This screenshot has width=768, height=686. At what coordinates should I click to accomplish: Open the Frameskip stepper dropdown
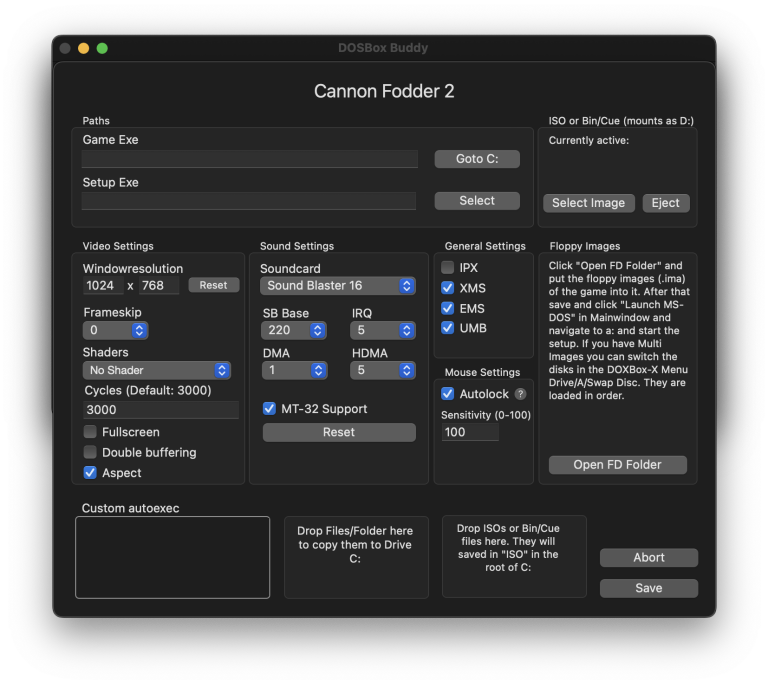tap(116, 331)
